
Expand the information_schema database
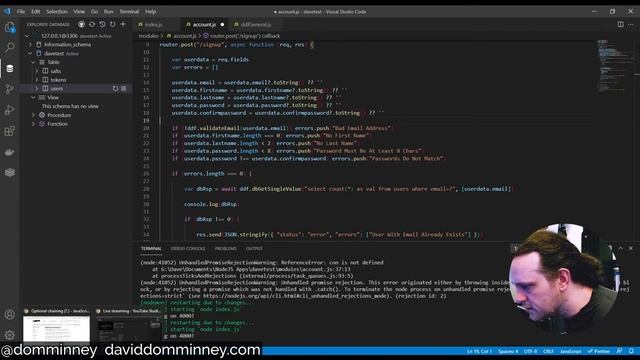coord(30,44)
